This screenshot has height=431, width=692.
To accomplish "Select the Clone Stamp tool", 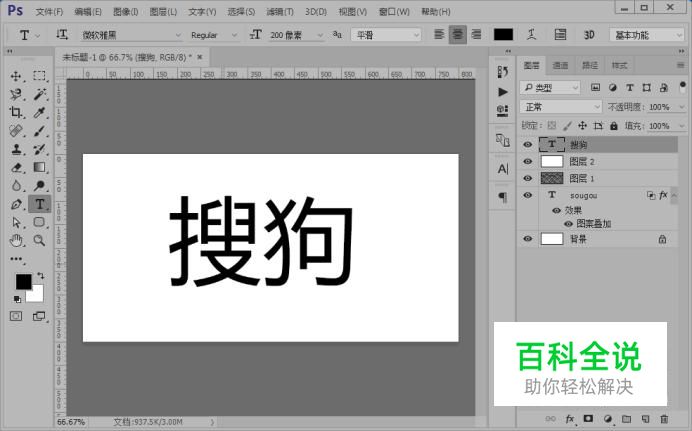I will (x=16, y=149).
